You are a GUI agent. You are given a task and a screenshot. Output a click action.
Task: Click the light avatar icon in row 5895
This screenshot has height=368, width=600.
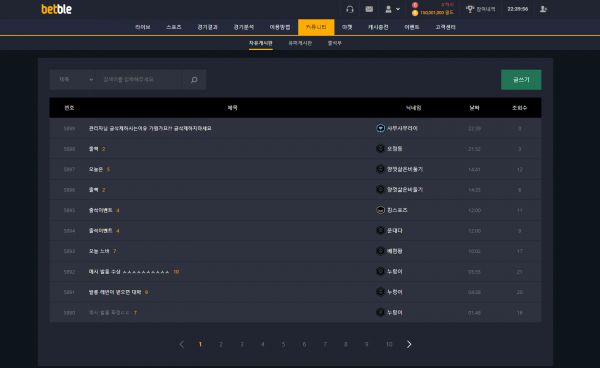[380, 210]
